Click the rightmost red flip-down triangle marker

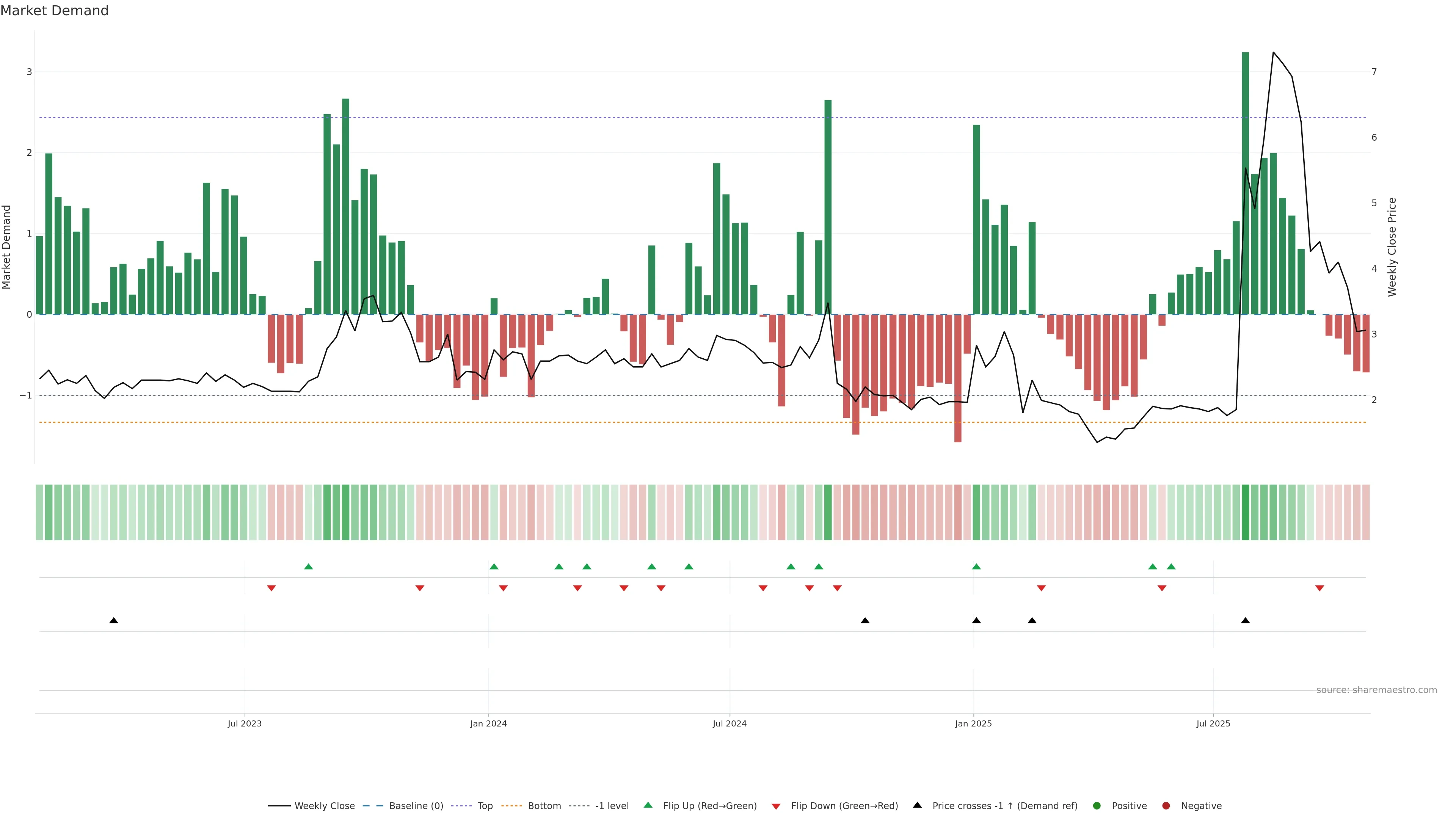coord(1320,588)
